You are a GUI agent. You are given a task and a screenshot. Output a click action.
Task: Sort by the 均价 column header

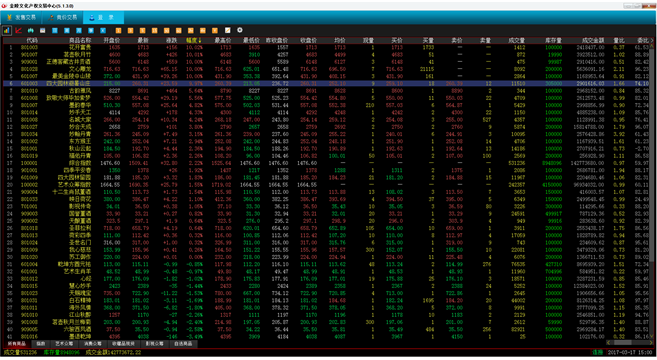pos(339,41)
